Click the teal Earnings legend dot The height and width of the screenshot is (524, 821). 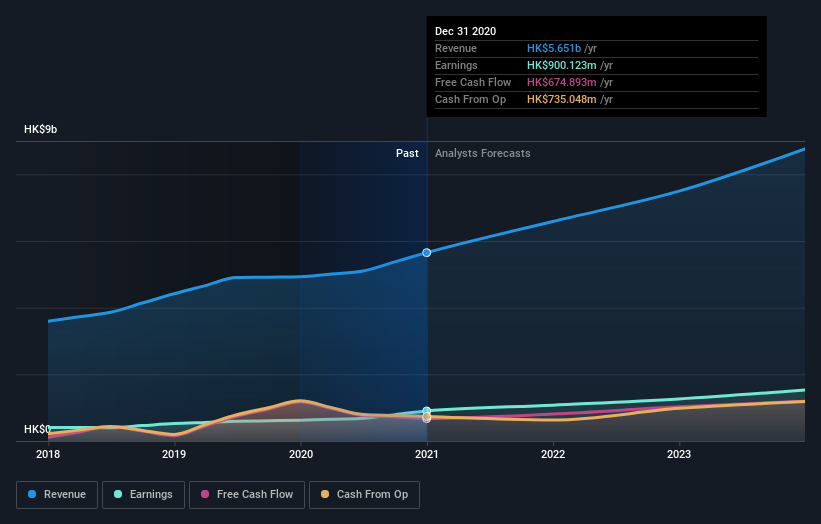tap(118, 494)
